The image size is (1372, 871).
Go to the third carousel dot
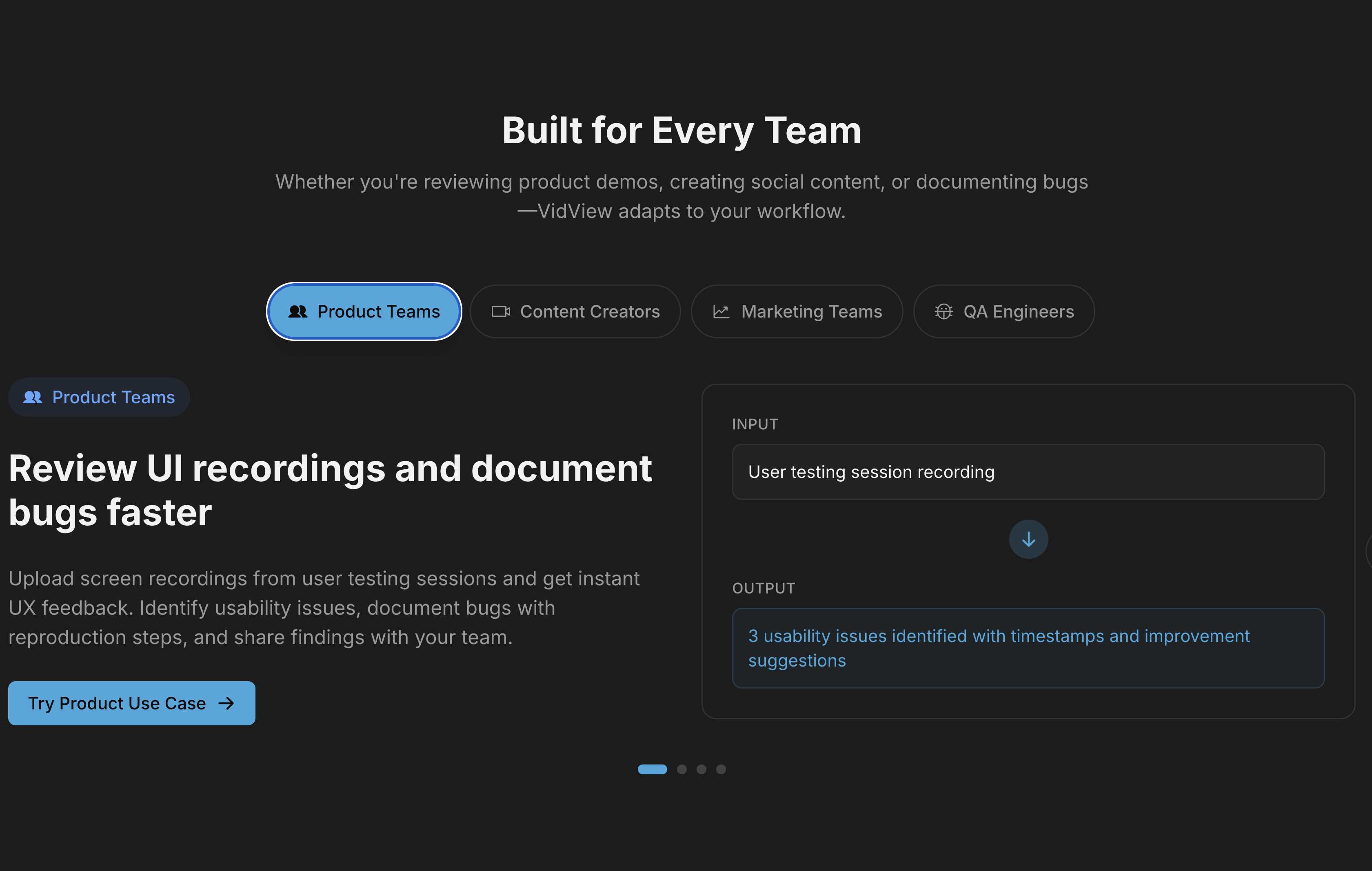pyautogui.click(x=702, y=769)
